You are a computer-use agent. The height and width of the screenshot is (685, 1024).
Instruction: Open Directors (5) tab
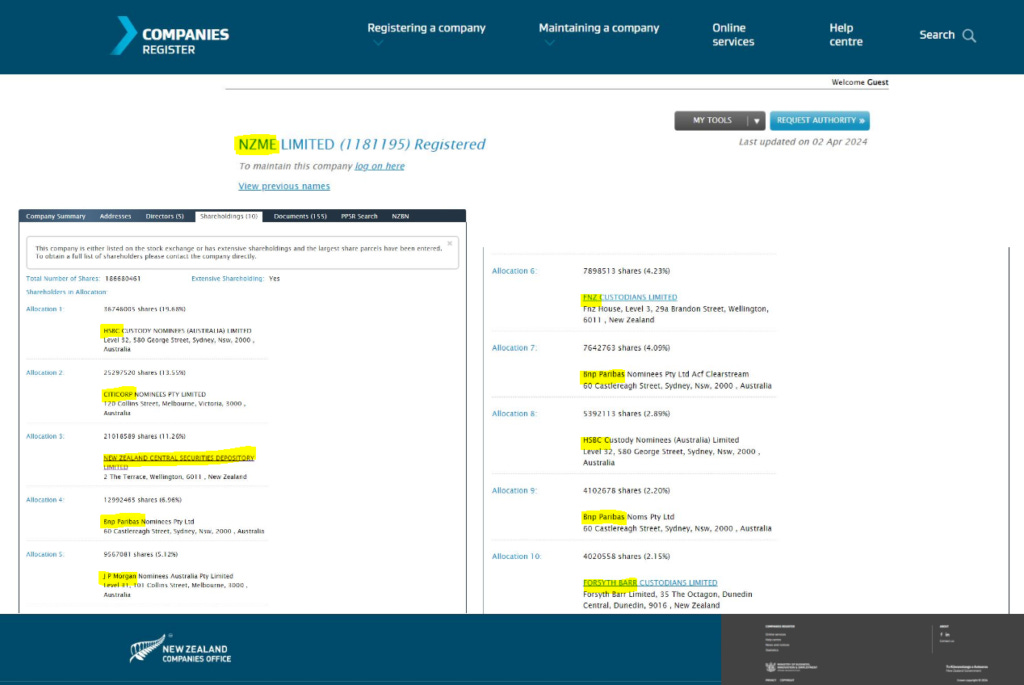[165, 216]
